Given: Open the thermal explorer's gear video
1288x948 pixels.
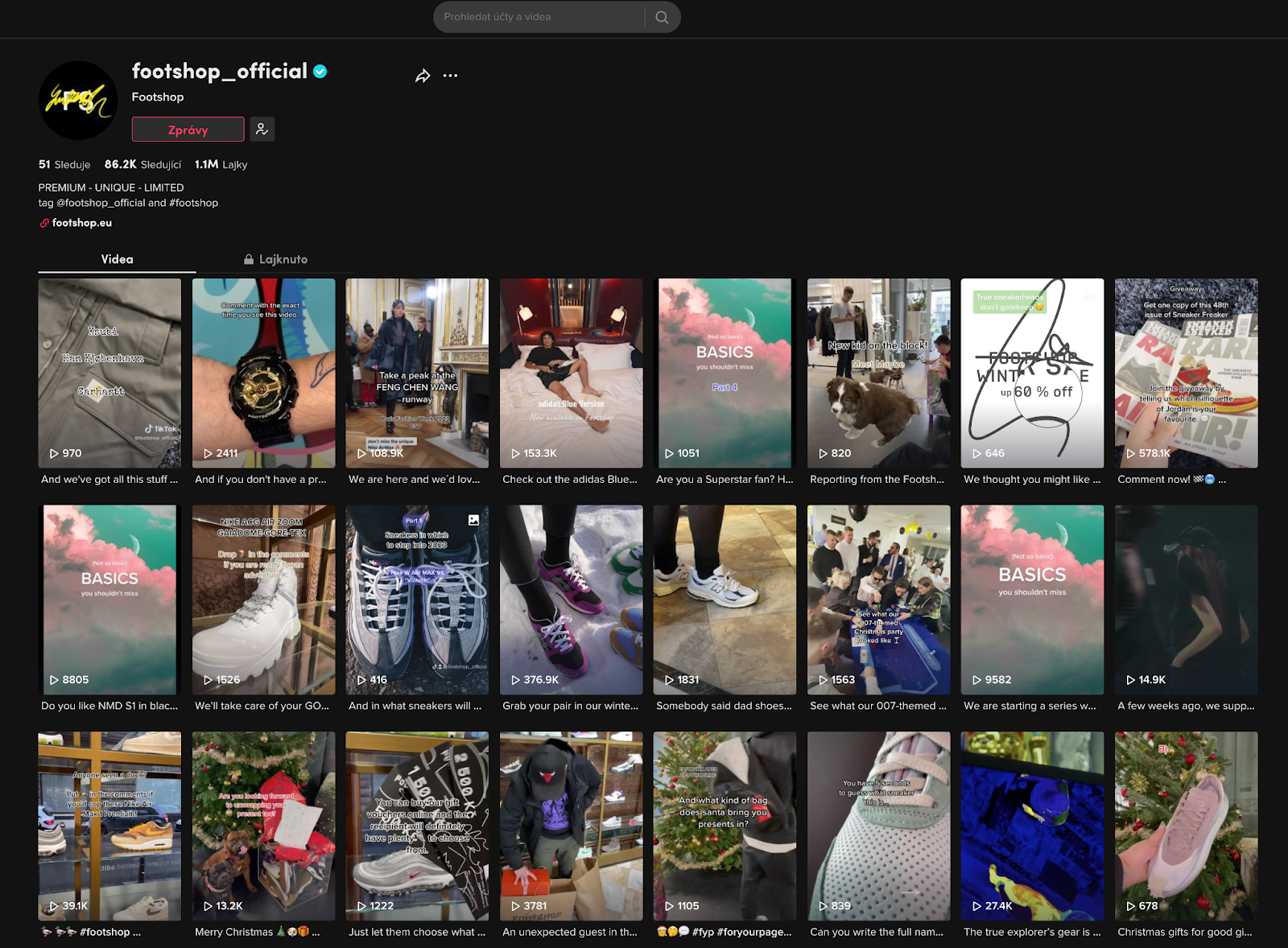Looking at the screenshot, I should click(x=1032, y=826).
